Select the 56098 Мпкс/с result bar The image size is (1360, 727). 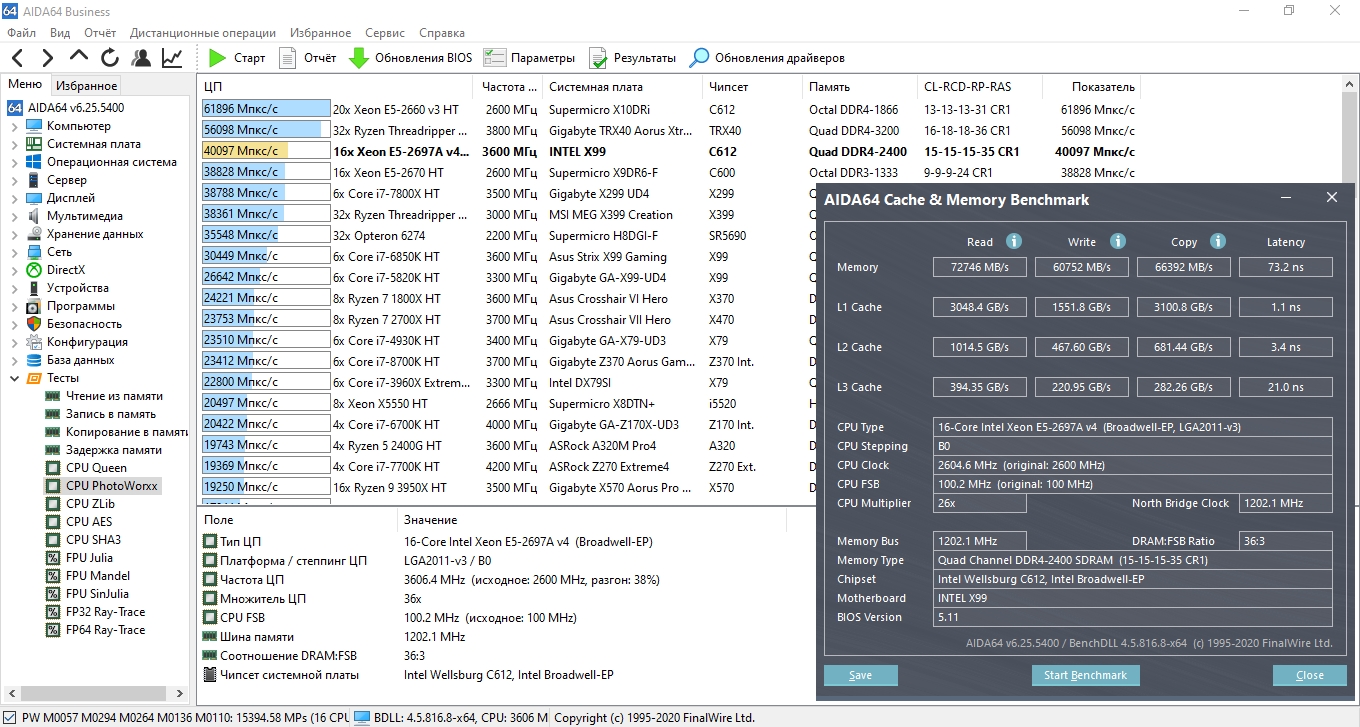tap(266, 130)
